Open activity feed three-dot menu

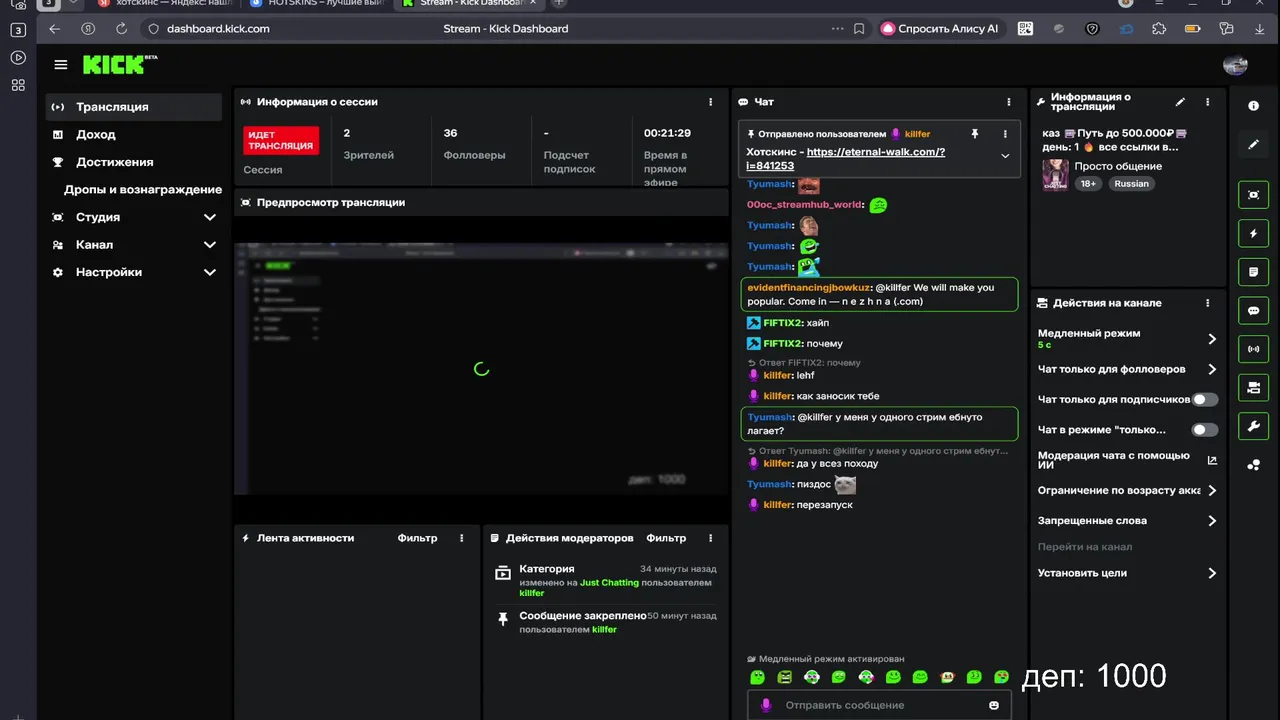(x=462, y=538)
